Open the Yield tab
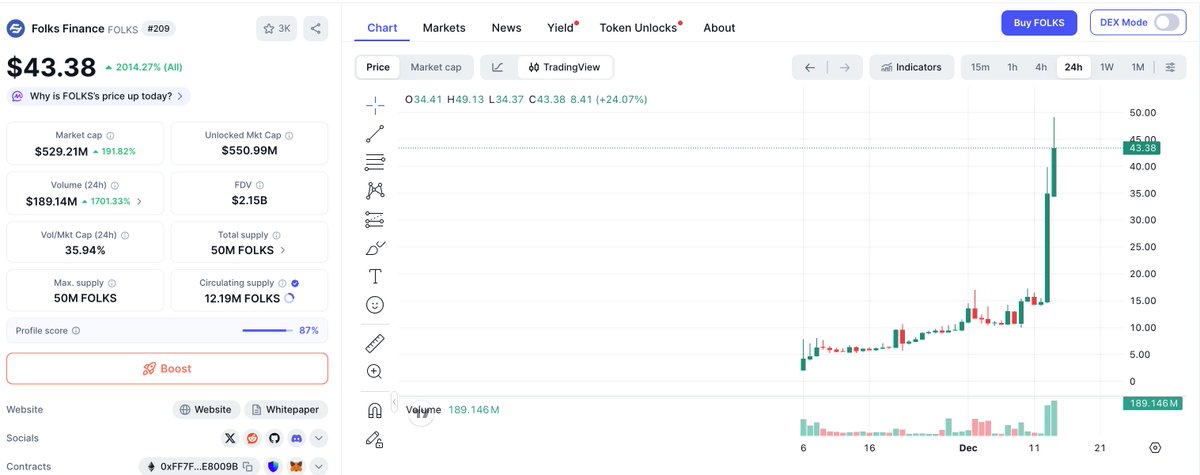The image size is (1200, 475). 561,28
